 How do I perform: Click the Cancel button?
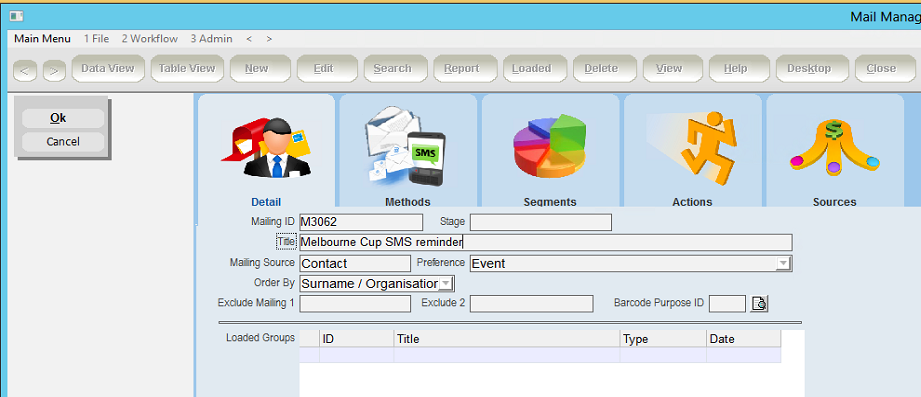pyautogui.click(x=63, y=142)
